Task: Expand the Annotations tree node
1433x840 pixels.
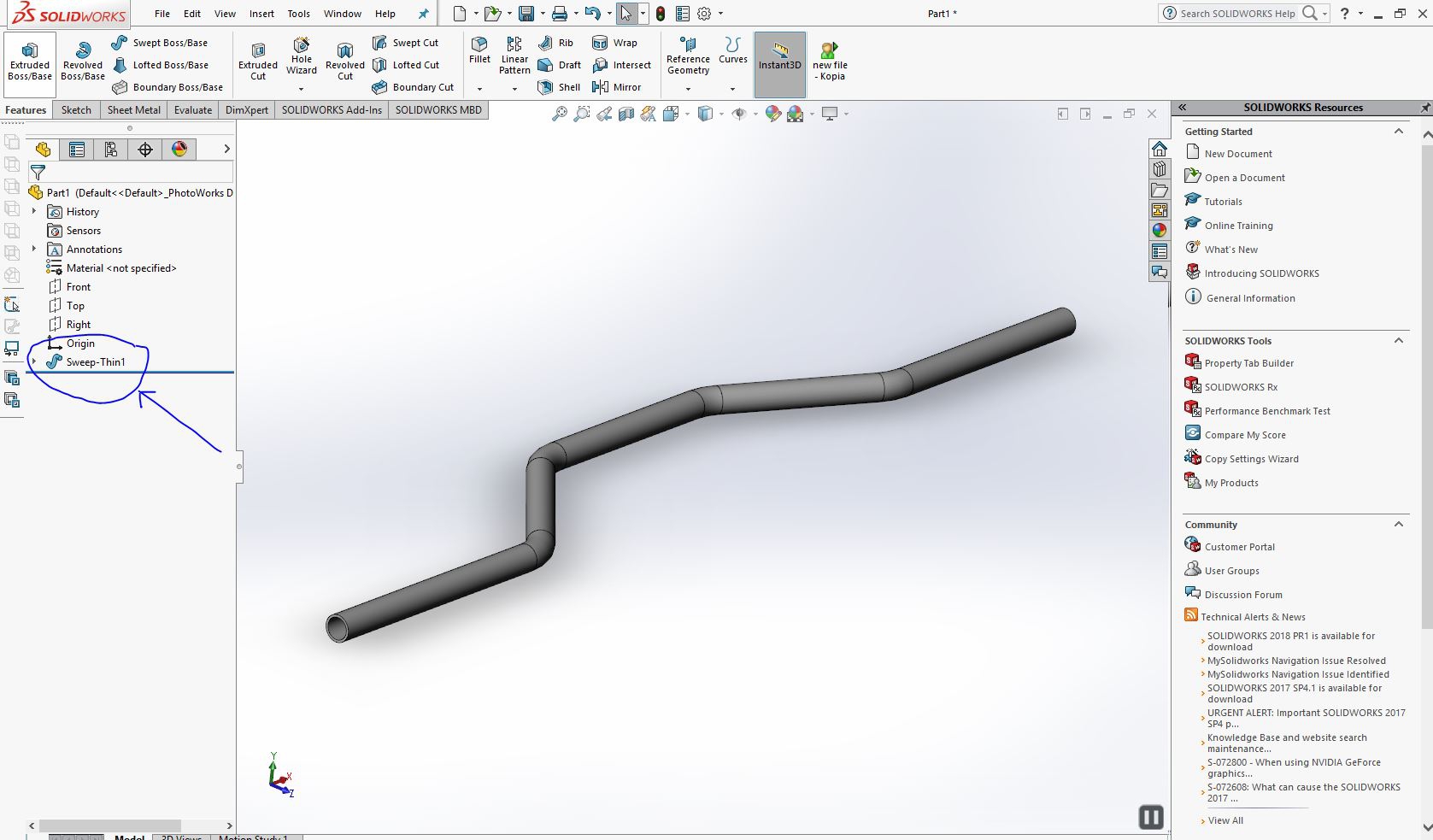Action: [x=34, y=249]
